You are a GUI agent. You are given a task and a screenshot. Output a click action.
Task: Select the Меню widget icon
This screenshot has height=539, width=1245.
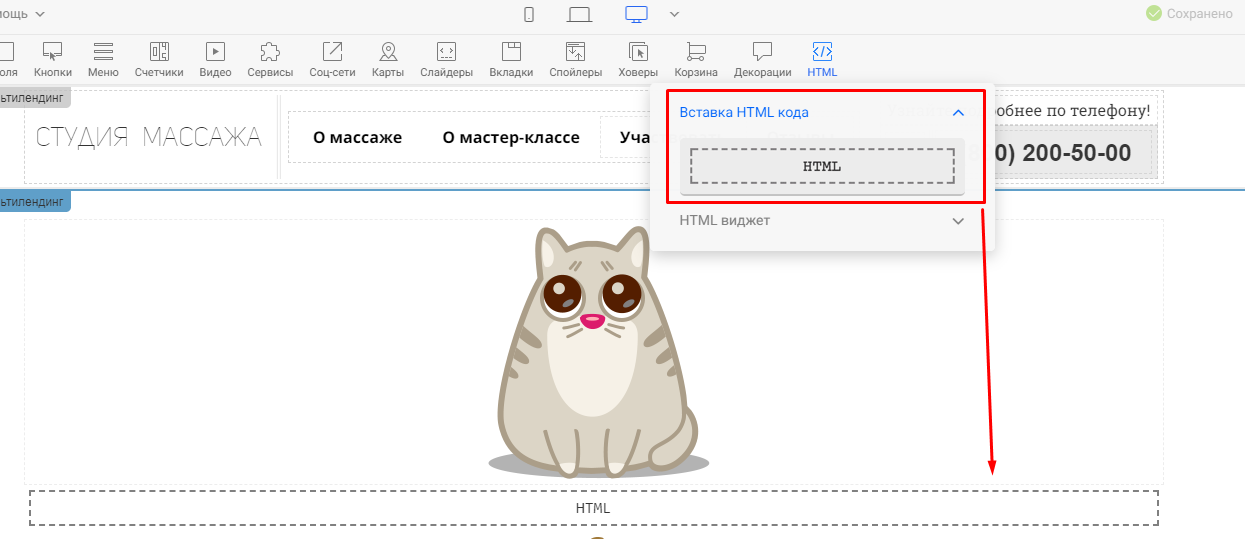[x=103, y=52]
